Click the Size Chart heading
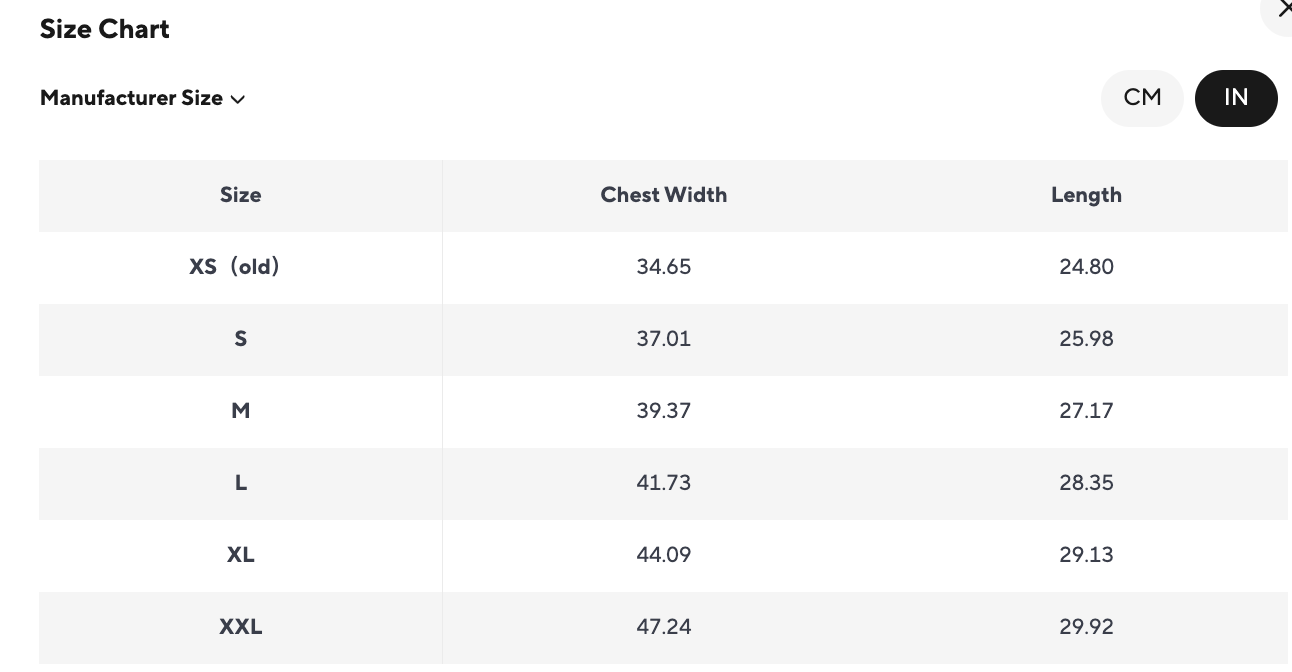Image resolution: width=1292 pixels, height=672 pixels. pos(105,29)
